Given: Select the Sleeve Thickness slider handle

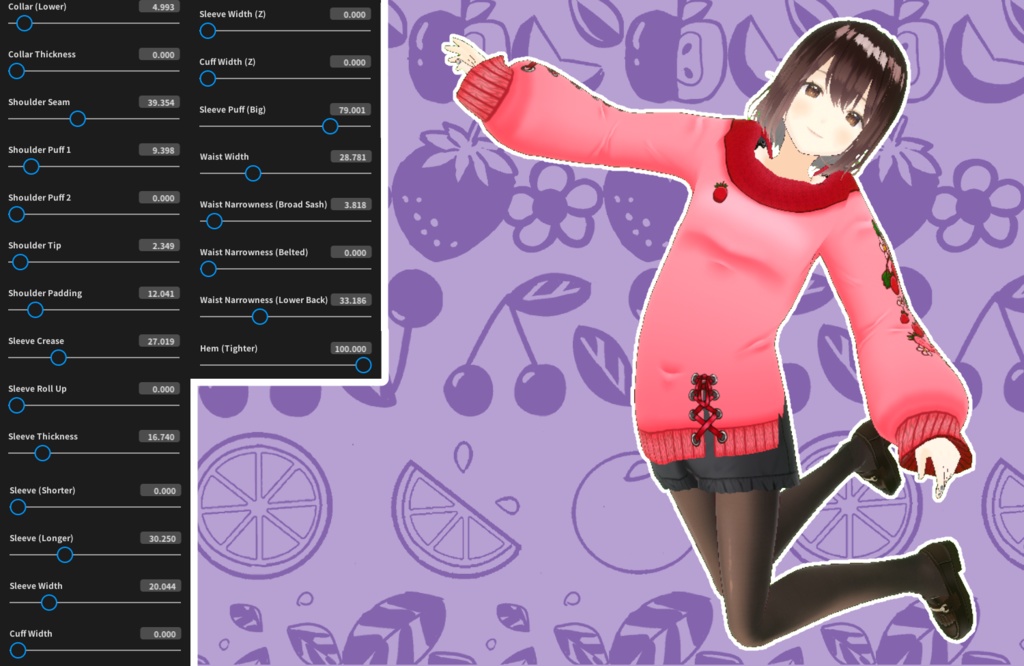Looking at the screenshot, I should (x=41, y=453).
